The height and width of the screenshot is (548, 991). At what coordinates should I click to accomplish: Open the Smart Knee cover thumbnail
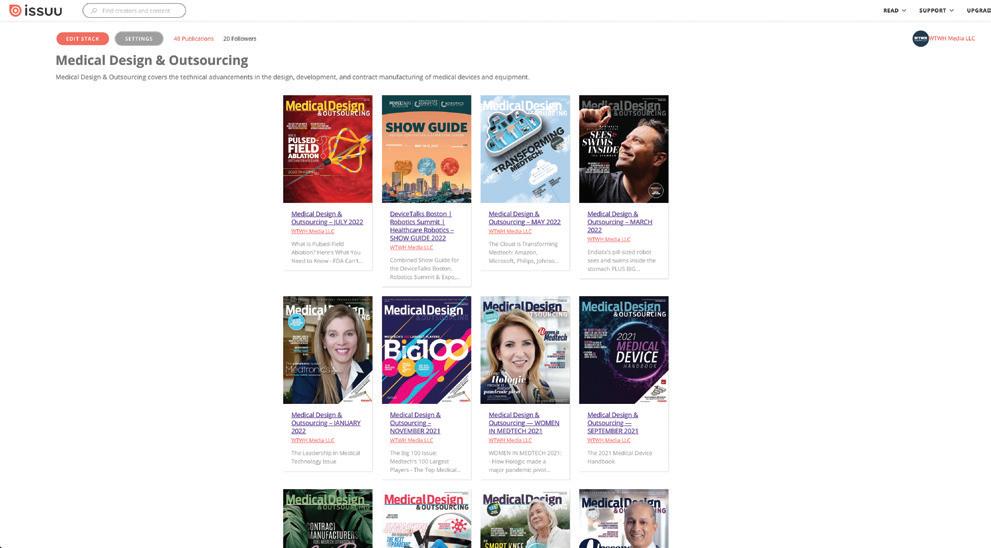click(x=525, y=518)
